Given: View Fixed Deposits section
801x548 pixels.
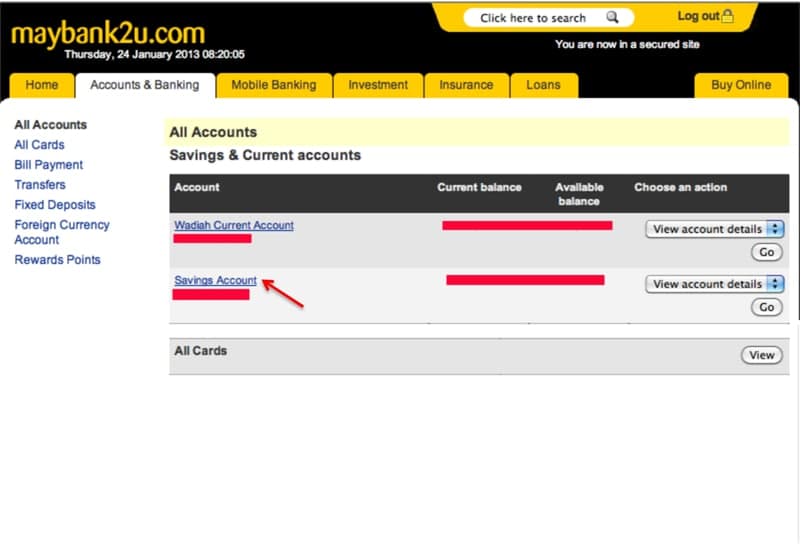Looking at the screenshot, I should (55, 205).
